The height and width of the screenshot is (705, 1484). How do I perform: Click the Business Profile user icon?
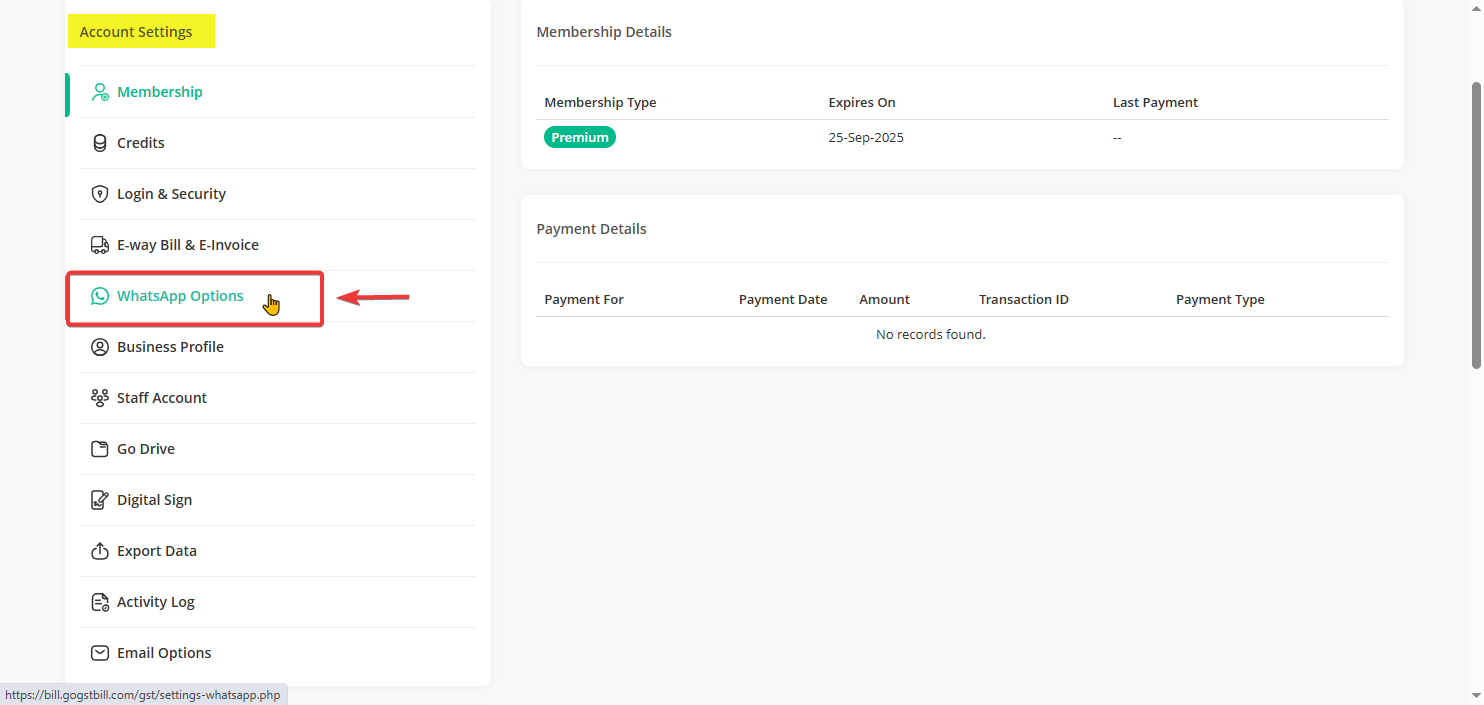coord(100,347)
